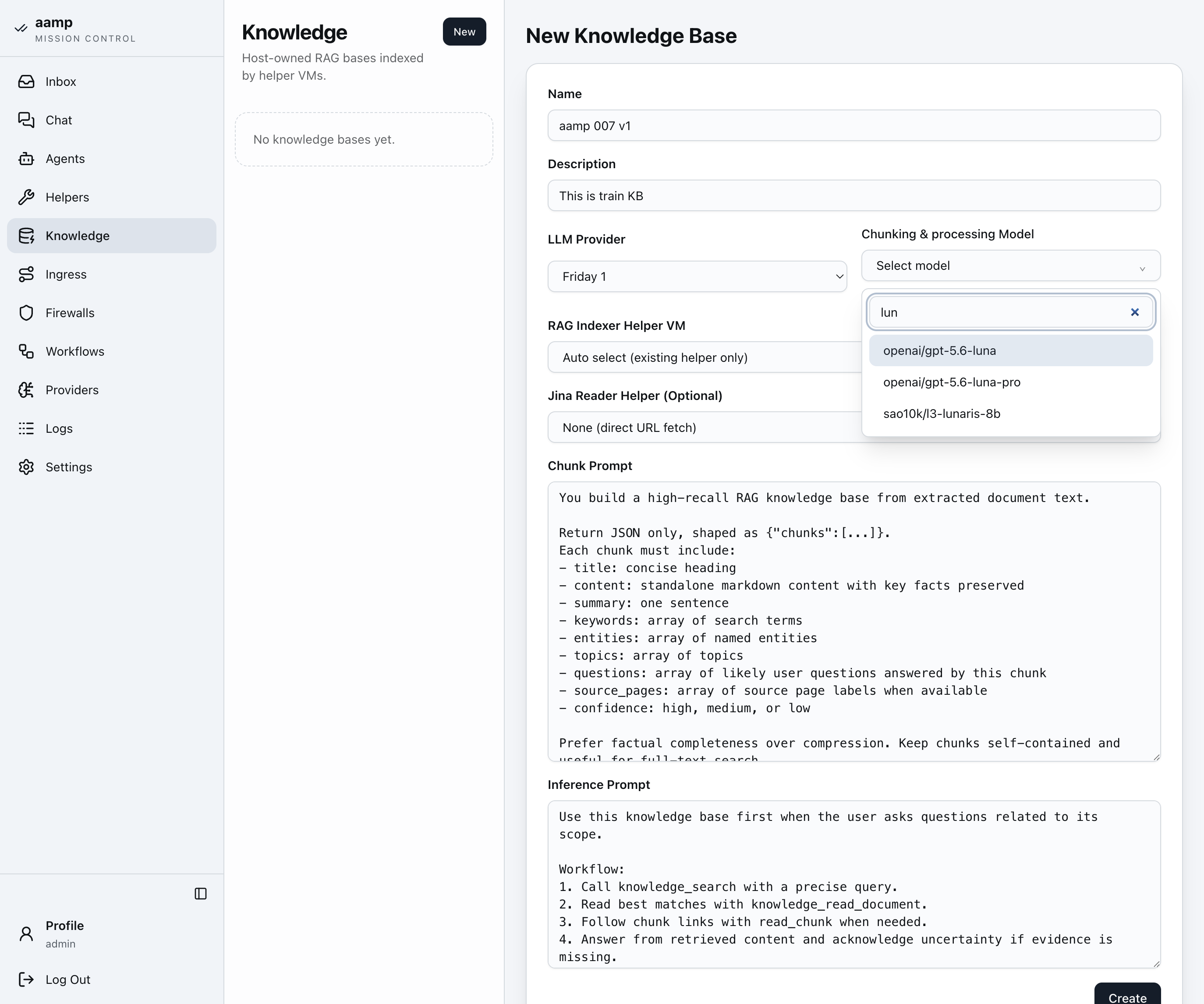This screenshot has width=1204, height=1004.
Task: Click the Logs list icon
Action: pyautogui.click(x=26, y=428)
